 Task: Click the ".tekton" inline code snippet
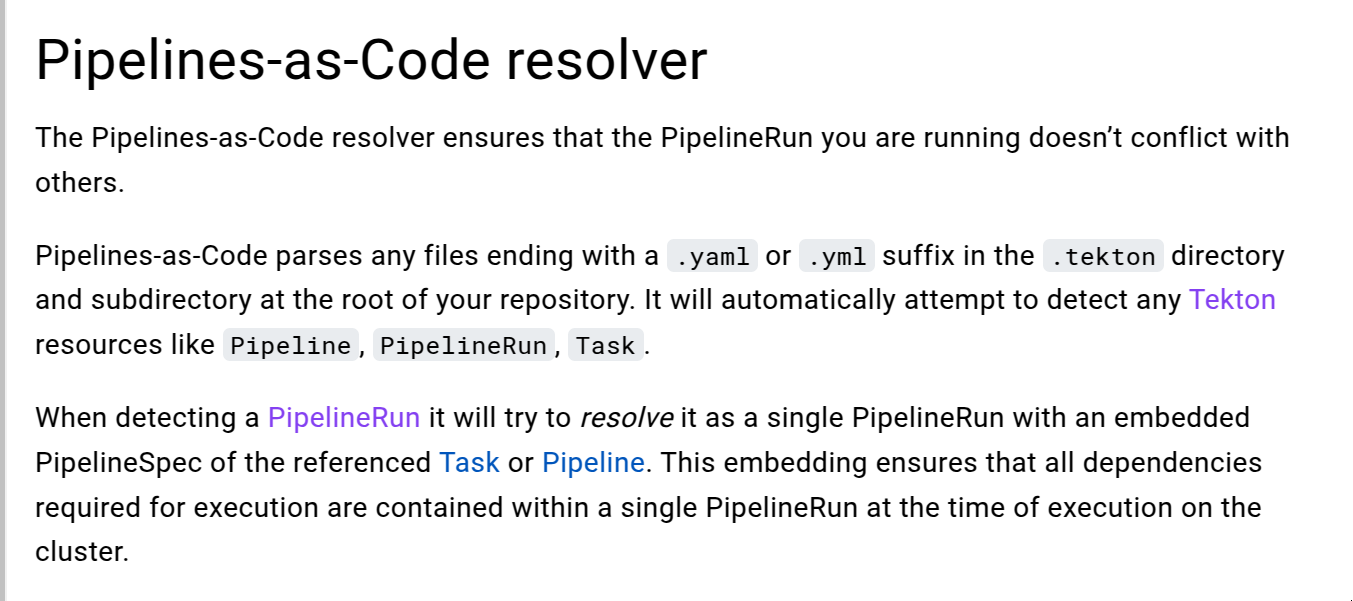point(1103,257)
